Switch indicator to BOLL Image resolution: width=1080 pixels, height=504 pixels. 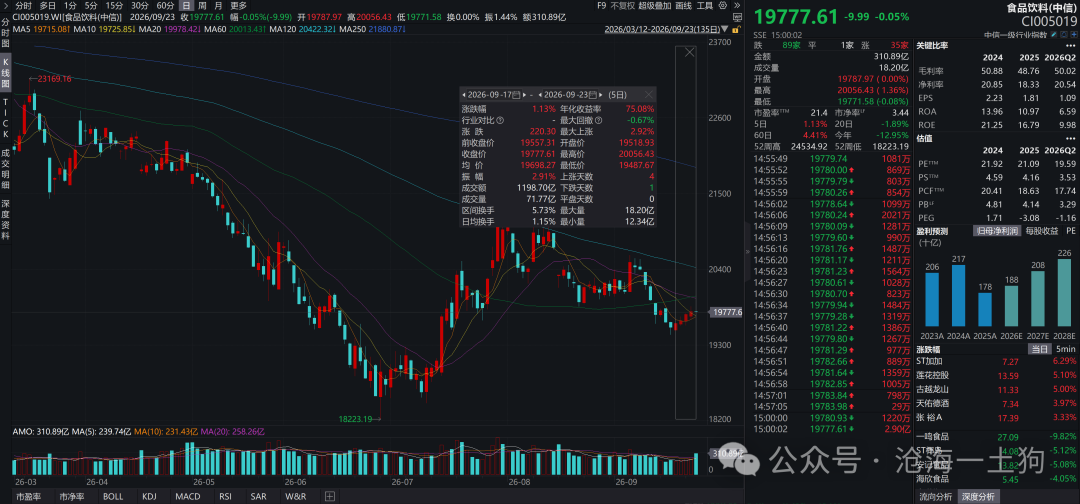(114, 496)
